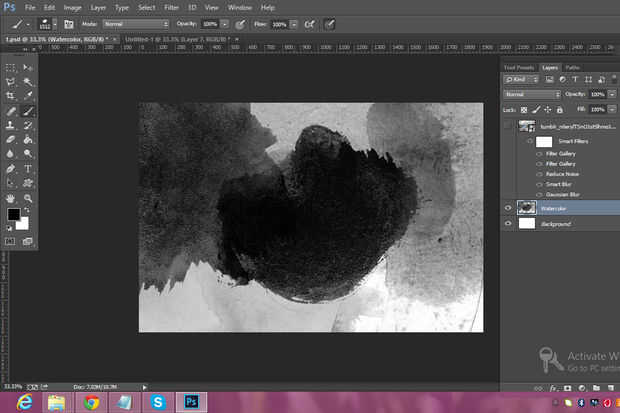Open Skype from the Windows taskbar
Image resolution: width=620 pixels, height=413 pixels.
point(158,401)
